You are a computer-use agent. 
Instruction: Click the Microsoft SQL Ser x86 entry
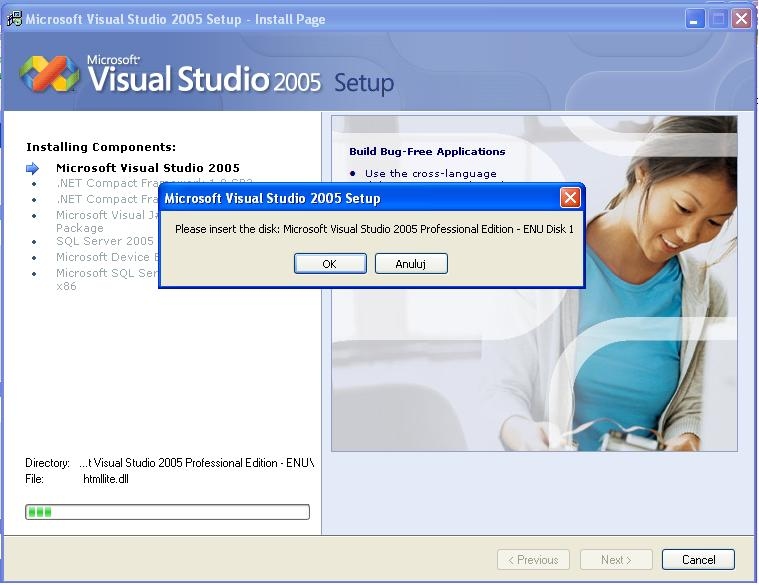pos(107,279)
